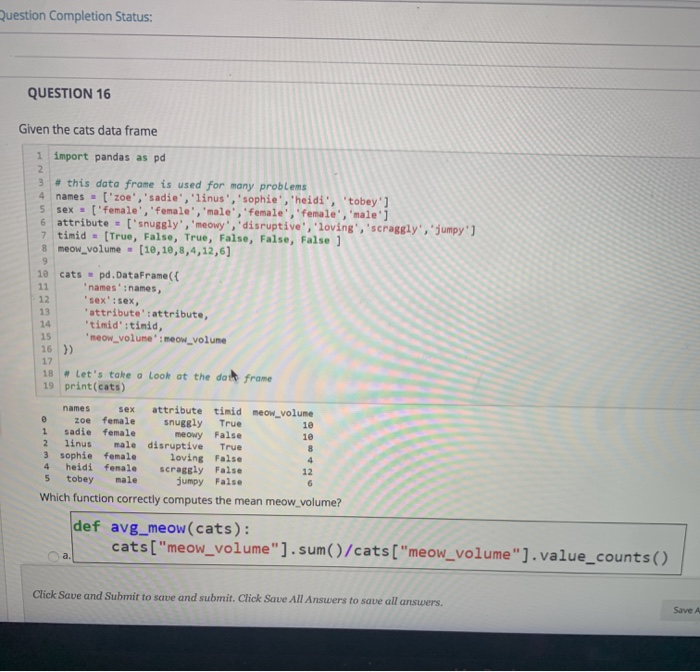Click the 'heidi' row in the output table
The image size is (700, 672).
click(178, 469)
